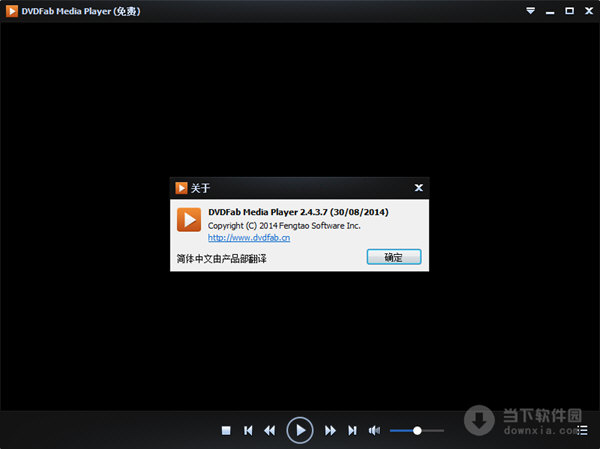600x449 pixels.
Task: Close the 关于 dialog with its X
Action: [x=419, y=188]
